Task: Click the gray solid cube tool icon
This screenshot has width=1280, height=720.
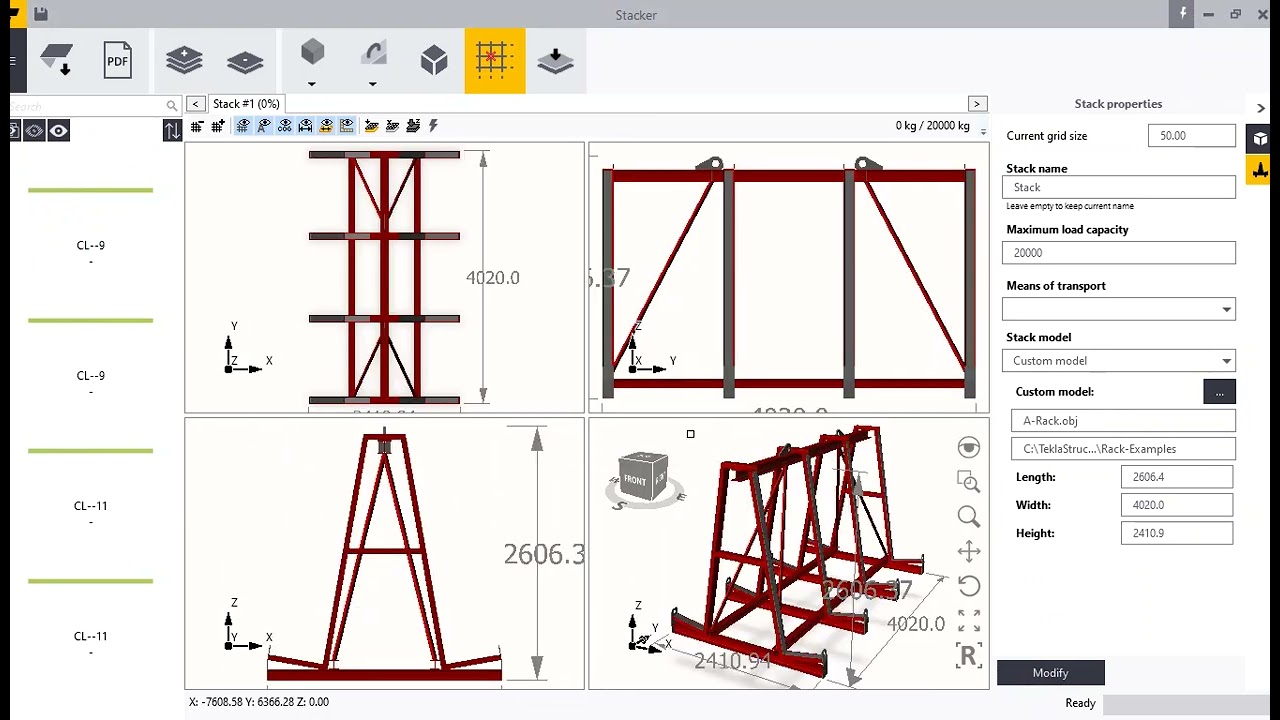Action: pyautogui.click(x=312, y=53)
